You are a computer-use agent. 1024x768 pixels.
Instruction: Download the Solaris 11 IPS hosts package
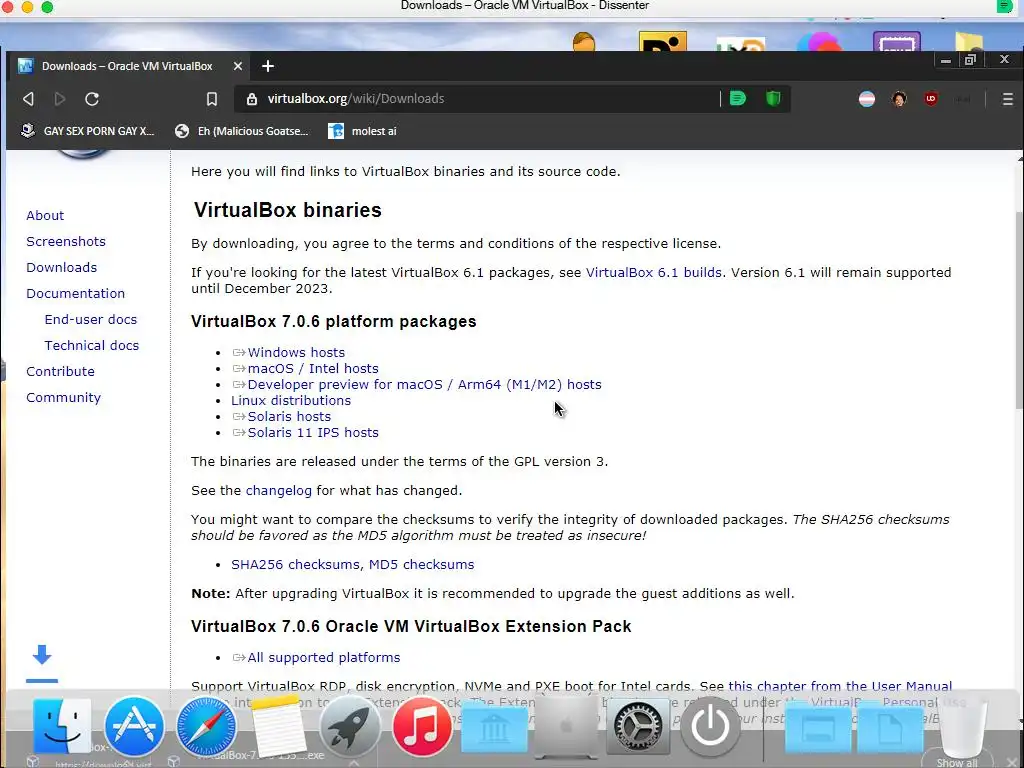click(x=313, y=432)
